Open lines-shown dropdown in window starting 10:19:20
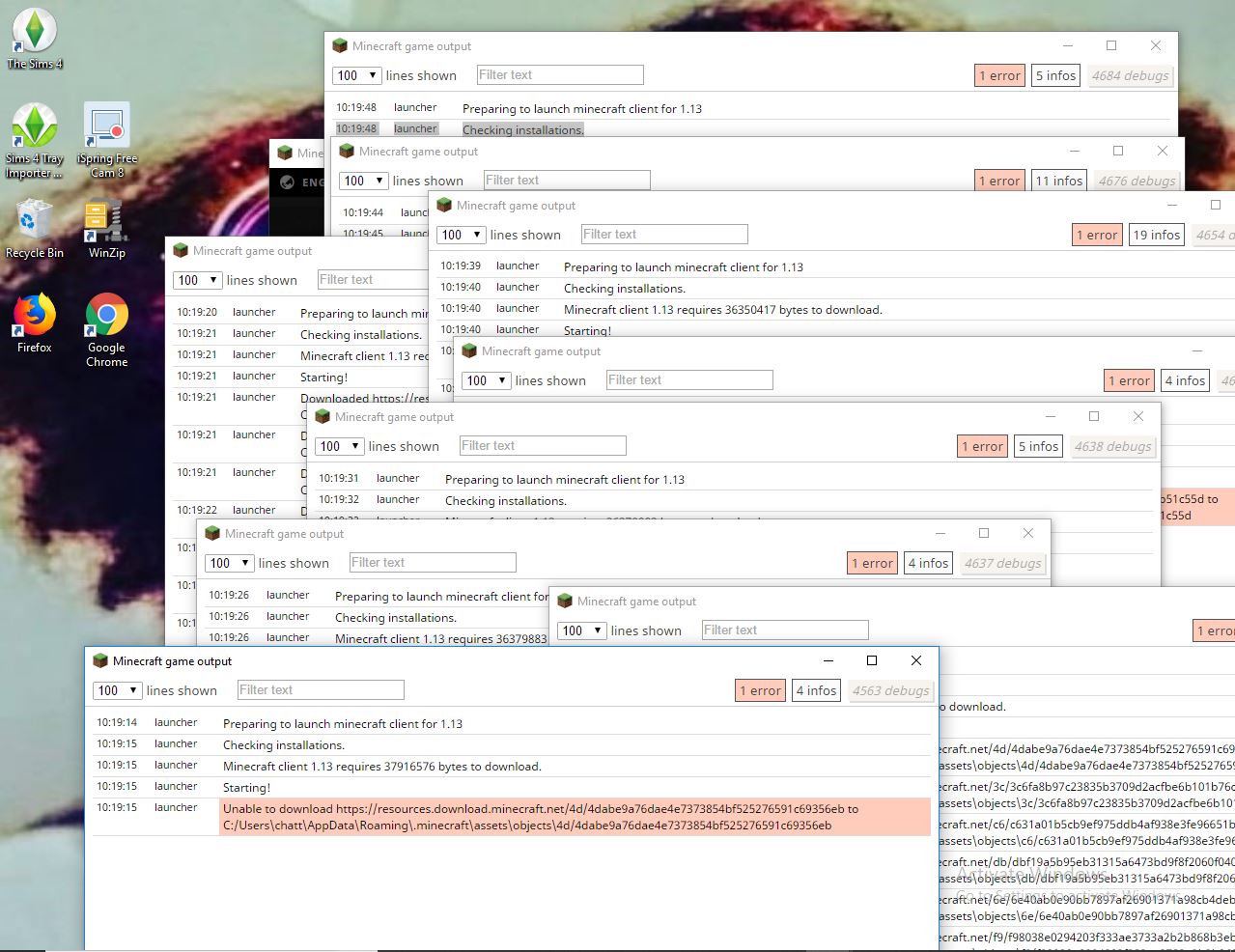1235x952 pixels. tap(197, 280)
